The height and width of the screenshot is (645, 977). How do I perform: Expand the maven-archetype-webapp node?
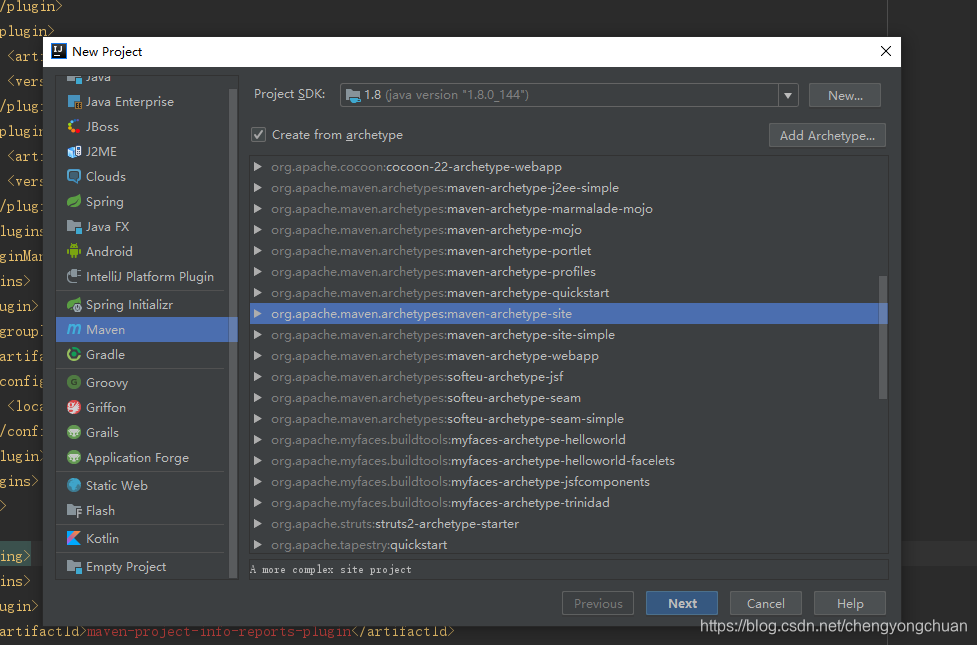click(257, 355)
